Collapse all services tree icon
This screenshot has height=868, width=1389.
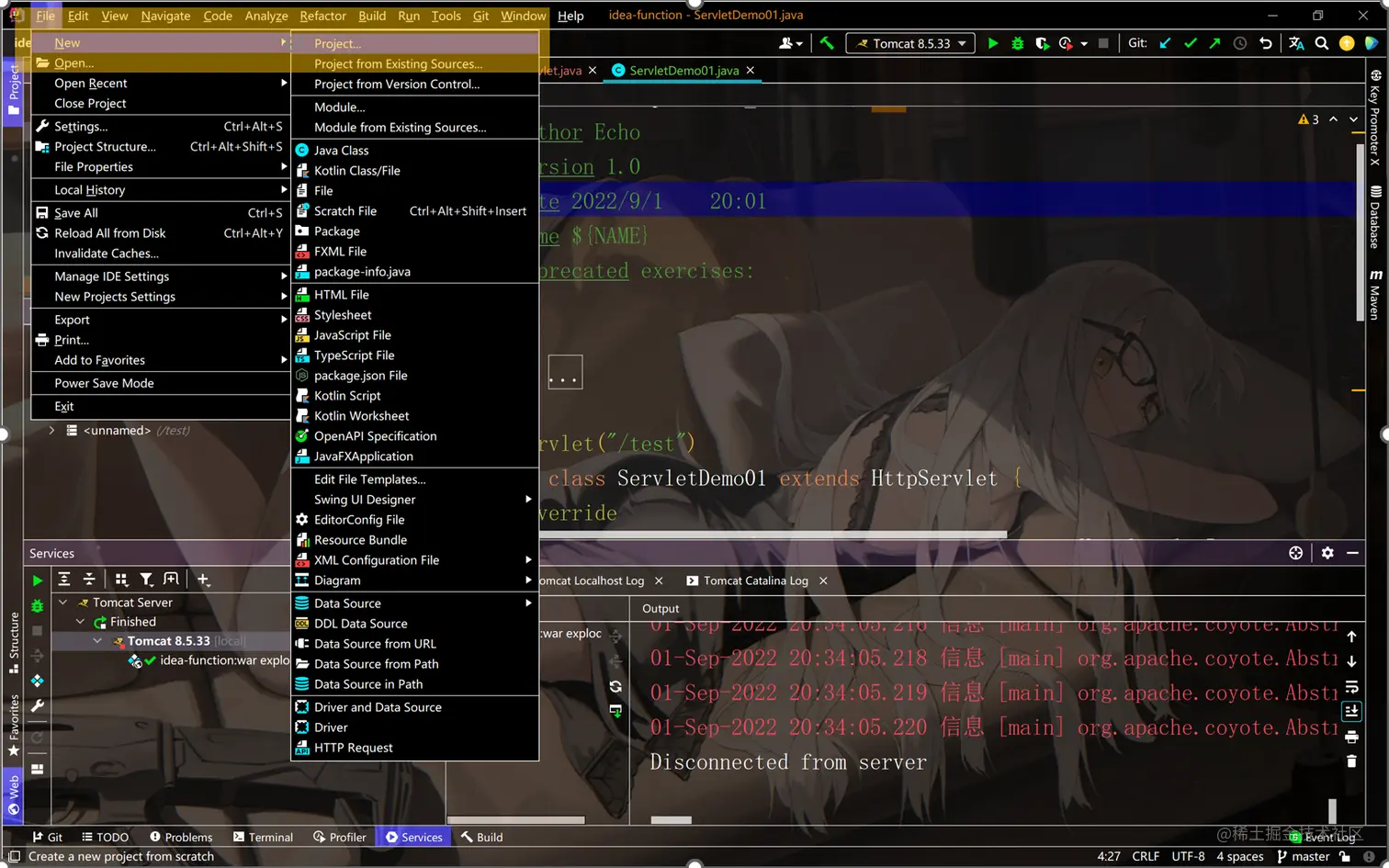click(x=89, y=579)
